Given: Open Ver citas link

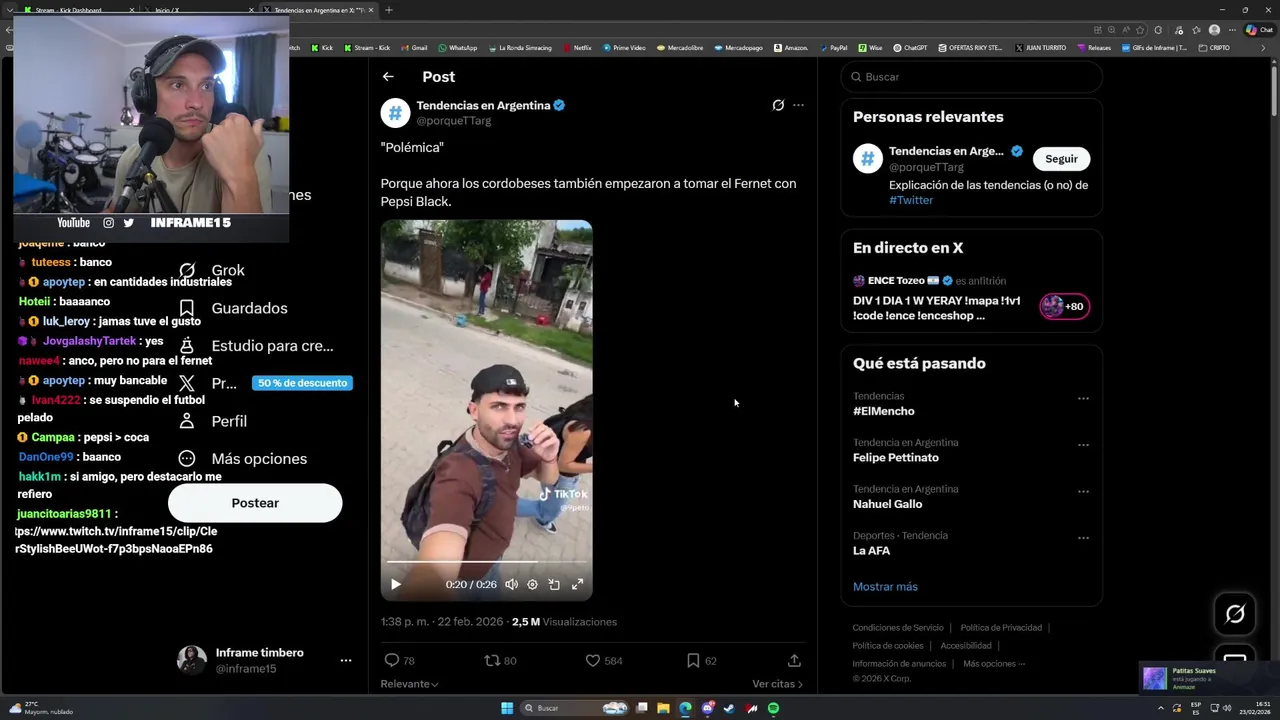Looking at the screenshot, I should click(777, 684).
